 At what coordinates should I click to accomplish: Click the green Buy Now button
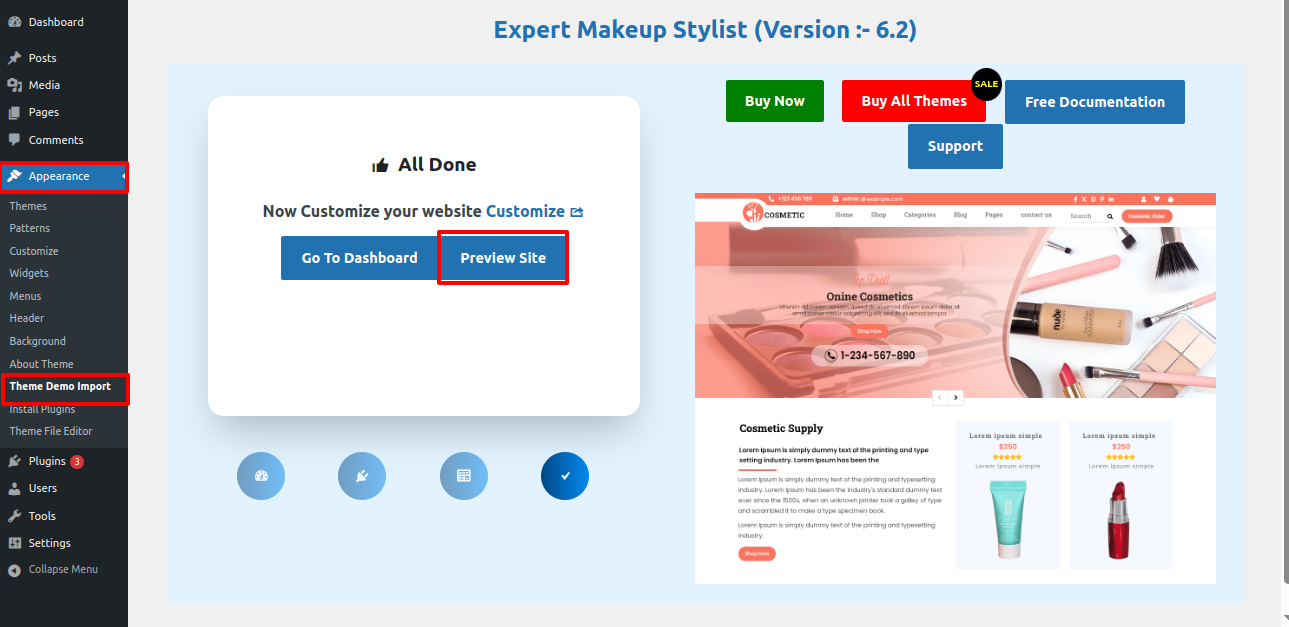tap(775, 101)
